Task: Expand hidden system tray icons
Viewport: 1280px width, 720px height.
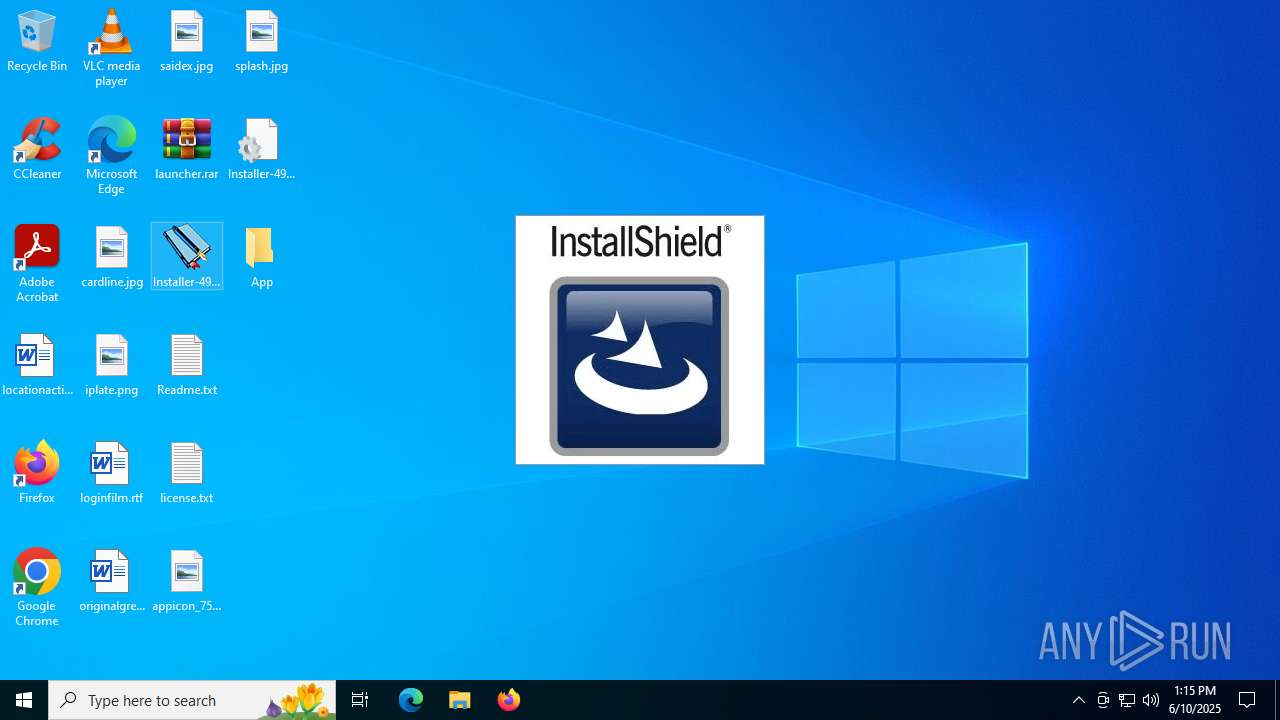Action: [1079, 700]
